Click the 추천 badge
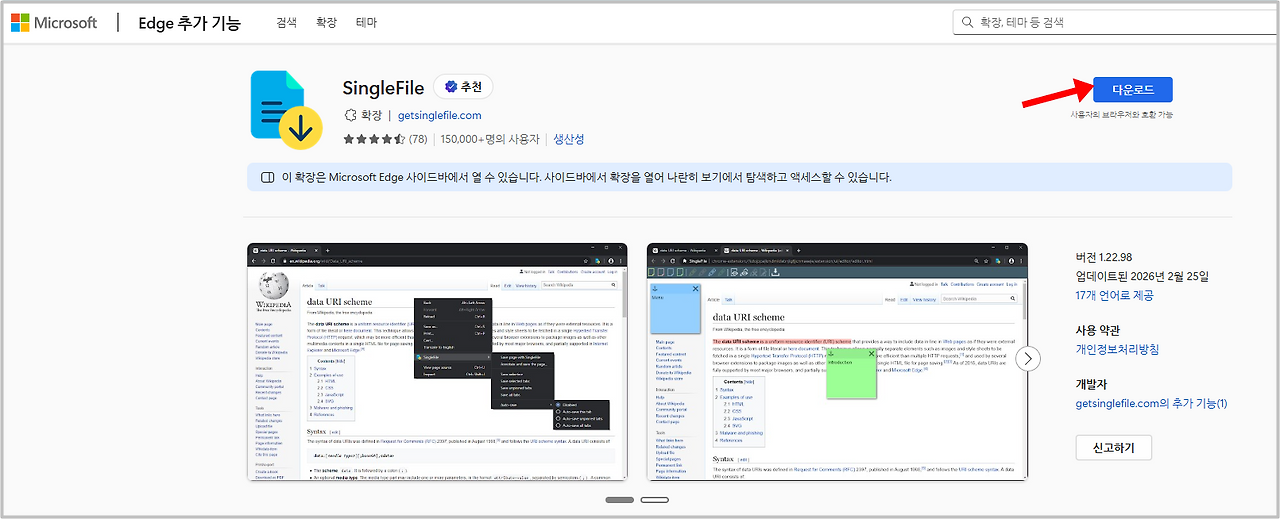 463,87
